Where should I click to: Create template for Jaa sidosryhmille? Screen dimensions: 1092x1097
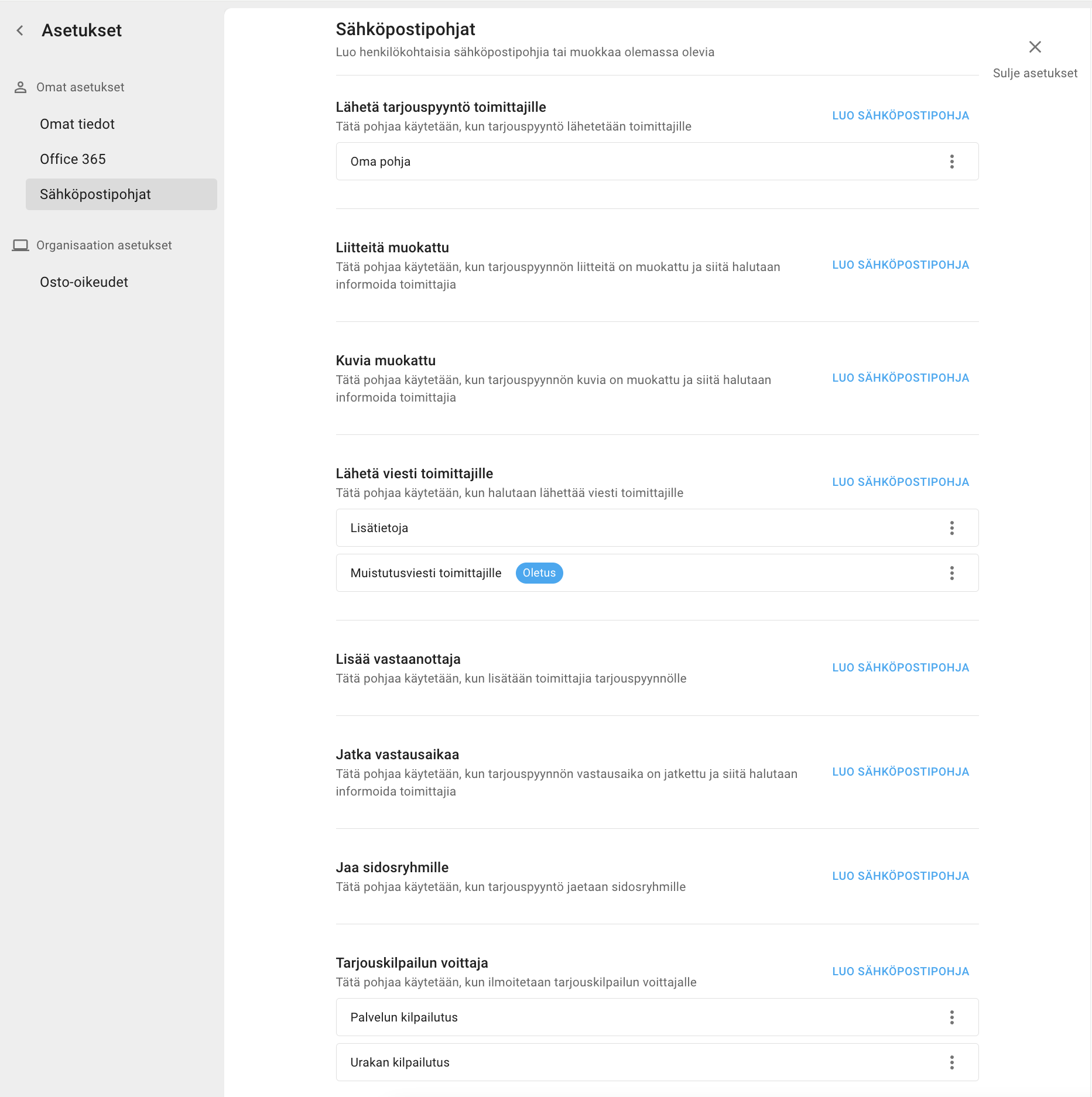pyautogui.click(x=901, y=876)
